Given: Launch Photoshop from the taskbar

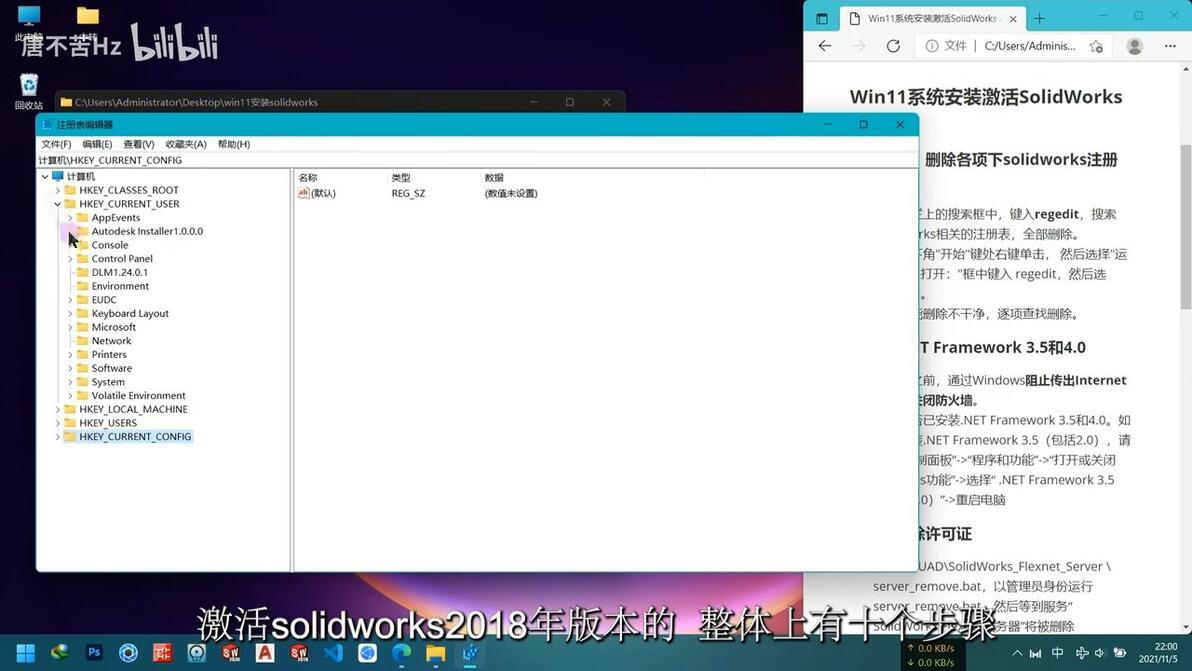Looking at the screenshot, I should [94, 653].
